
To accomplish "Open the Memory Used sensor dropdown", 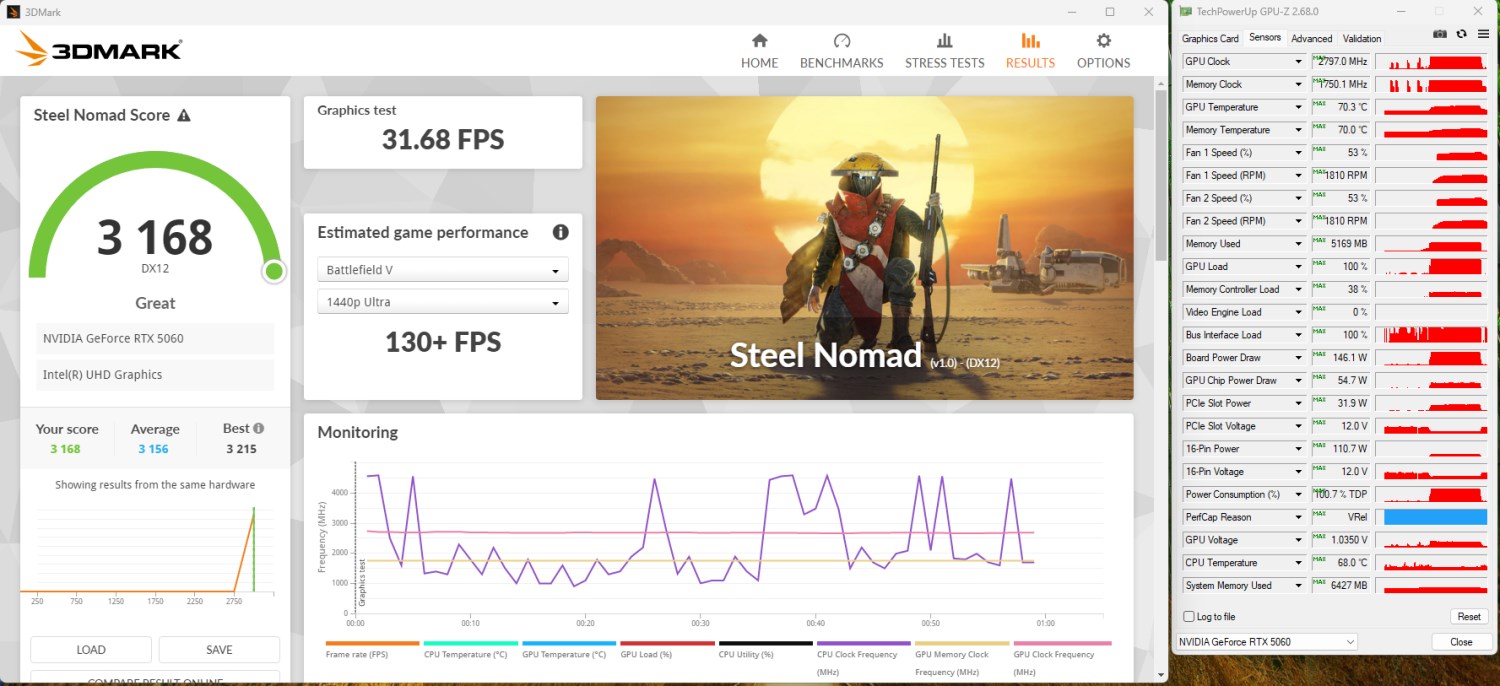I will [x=1298, y=244].
